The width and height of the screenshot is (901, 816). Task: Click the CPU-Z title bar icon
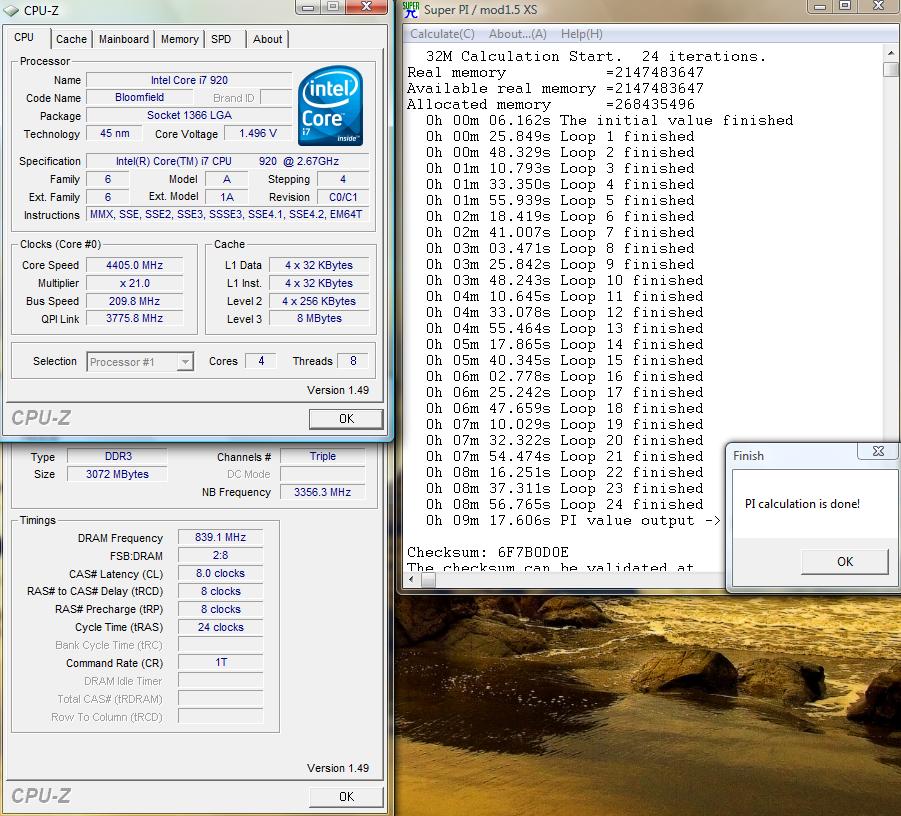(11, 10)
